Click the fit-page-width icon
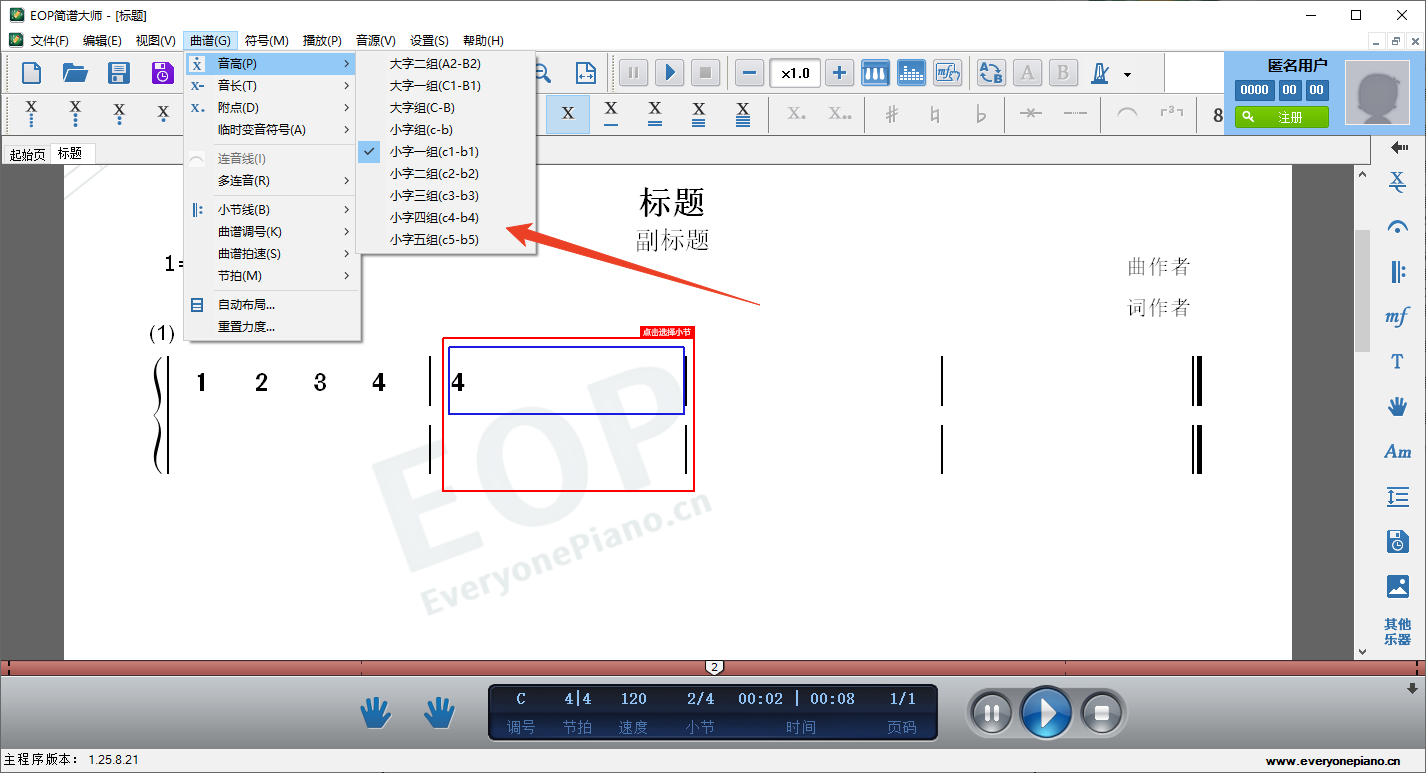Viewport: 1426px width, 773px height. click(585, 73)
